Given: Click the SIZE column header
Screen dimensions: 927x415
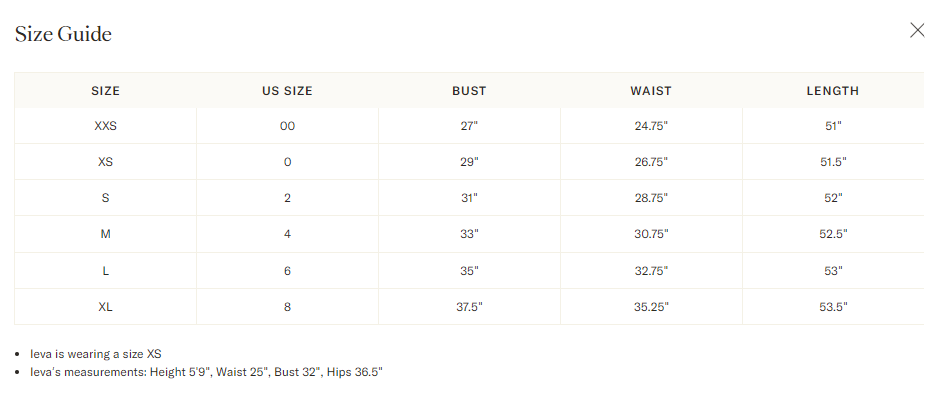Looking at the screenshot, I should pyautogui.click(x=105, y=91).
